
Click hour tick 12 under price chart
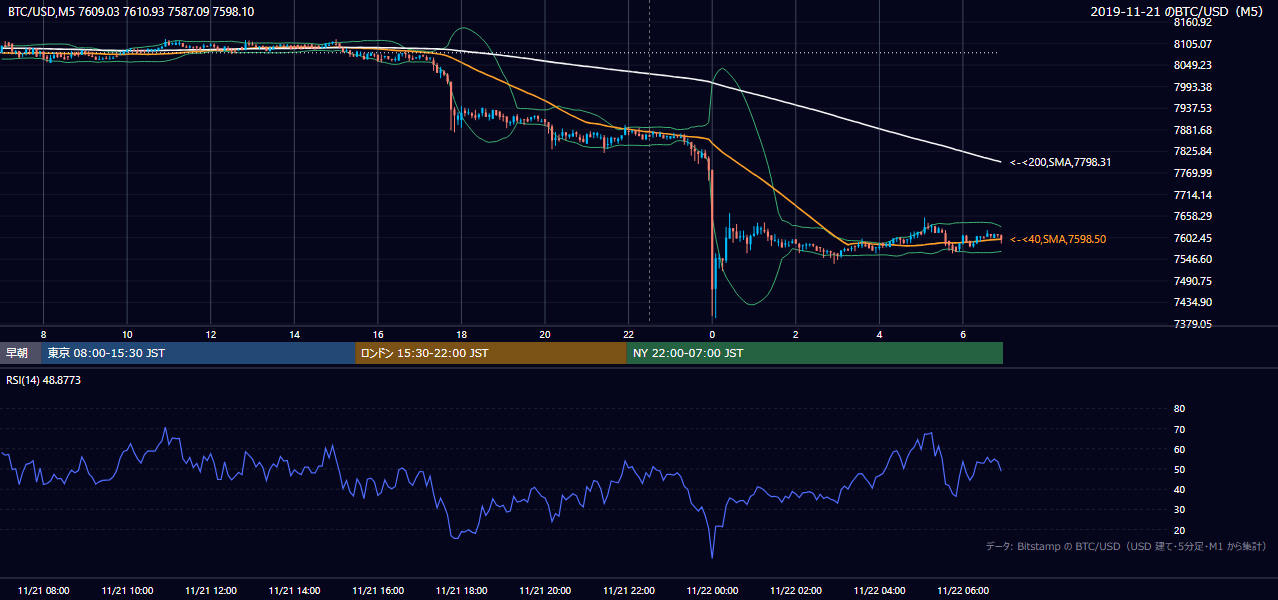pyautogui.click(x=211, y=333)
